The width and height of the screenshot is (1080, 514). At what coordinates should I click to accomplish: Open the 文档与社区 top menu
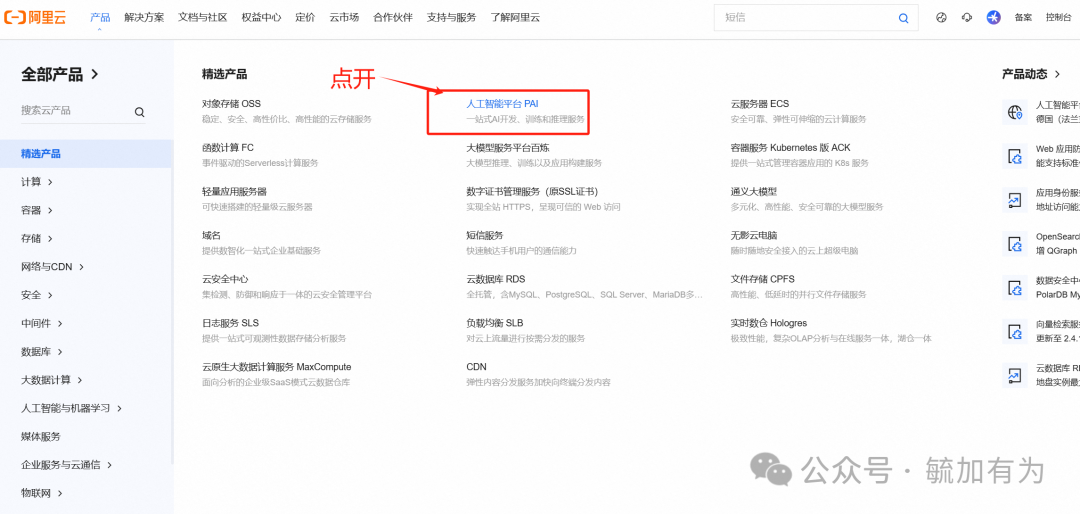202,18
